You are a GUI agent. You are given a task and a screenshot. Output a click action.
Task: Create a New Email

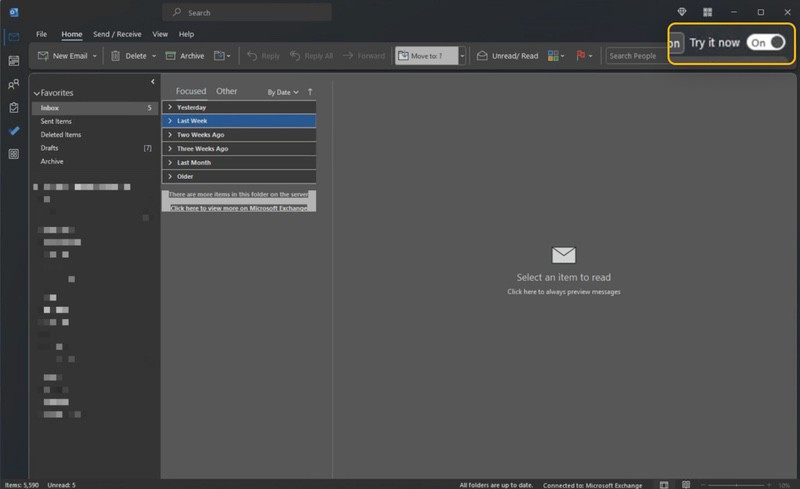[x=63, y=56]
